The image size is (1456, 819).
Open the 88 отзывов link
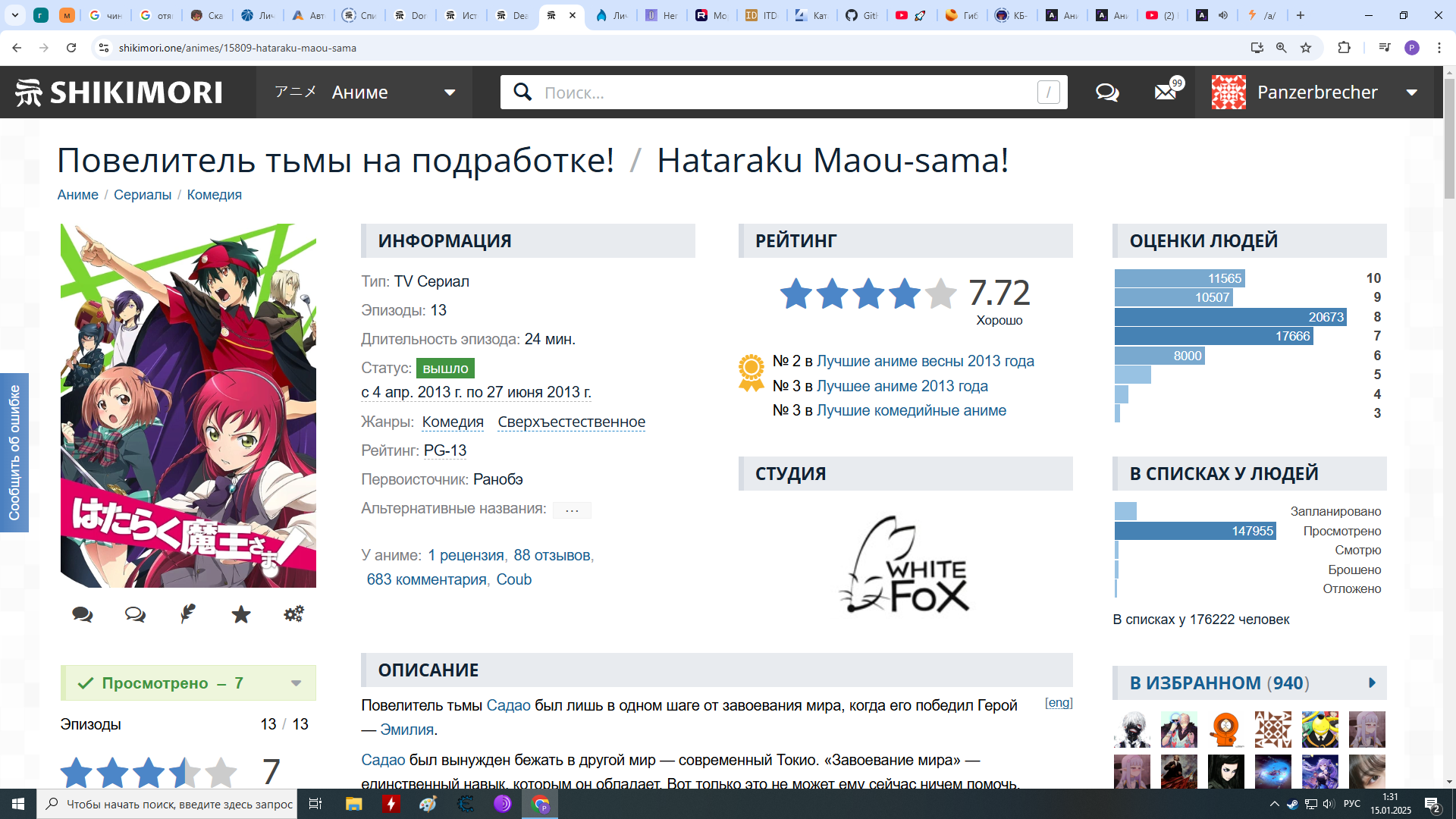click(x=551, y=555)
